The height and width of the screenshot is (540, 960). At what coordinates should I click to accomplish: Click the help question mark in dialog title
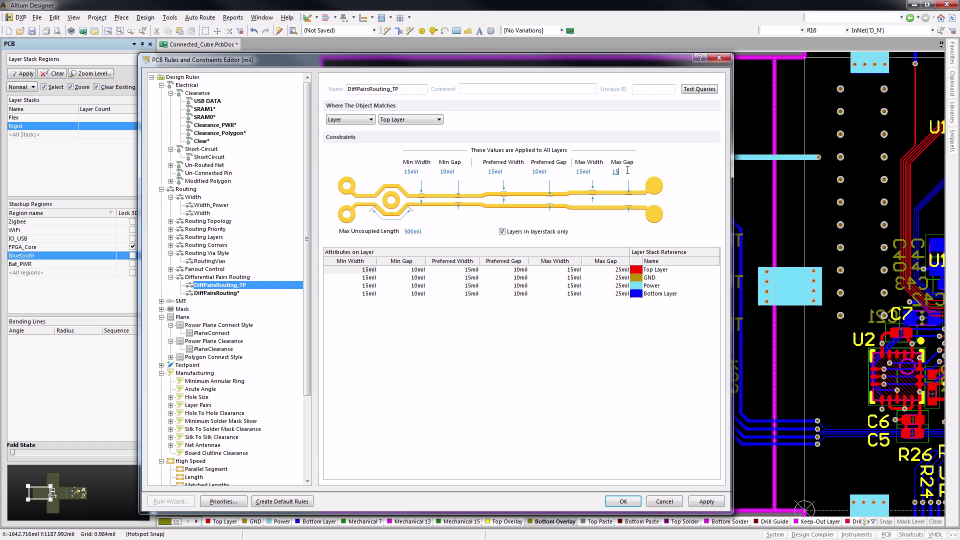[700, 58]
